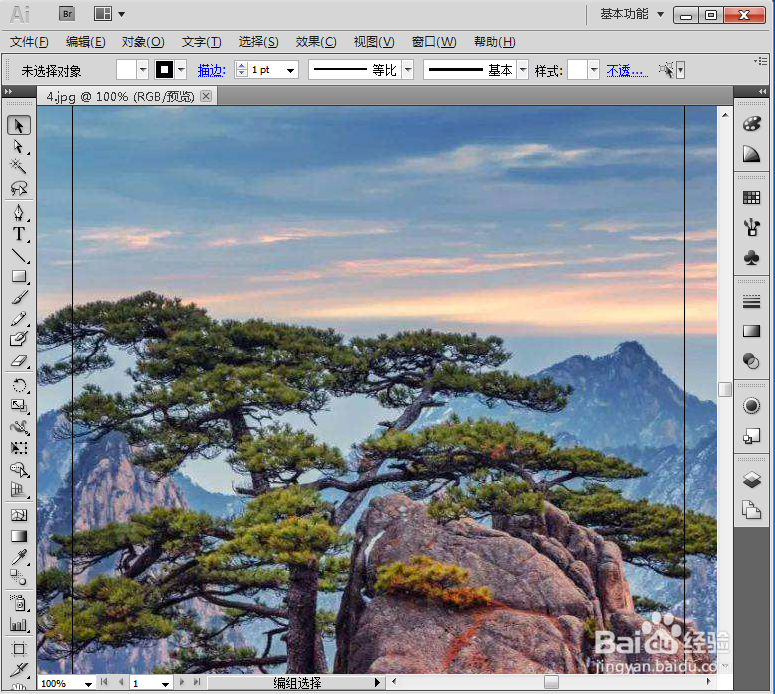This screenshot has height=694, width=775.
Task: Open the 100% zoom level dropdown
Action: pyautogui.click(x=88, y=684)
